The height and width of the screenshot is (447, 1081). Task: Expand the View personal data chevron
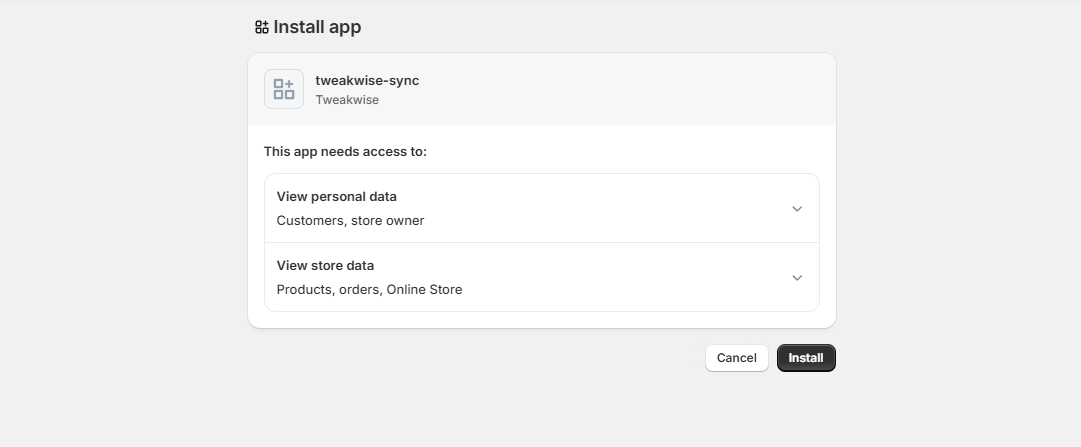[797, 209]
